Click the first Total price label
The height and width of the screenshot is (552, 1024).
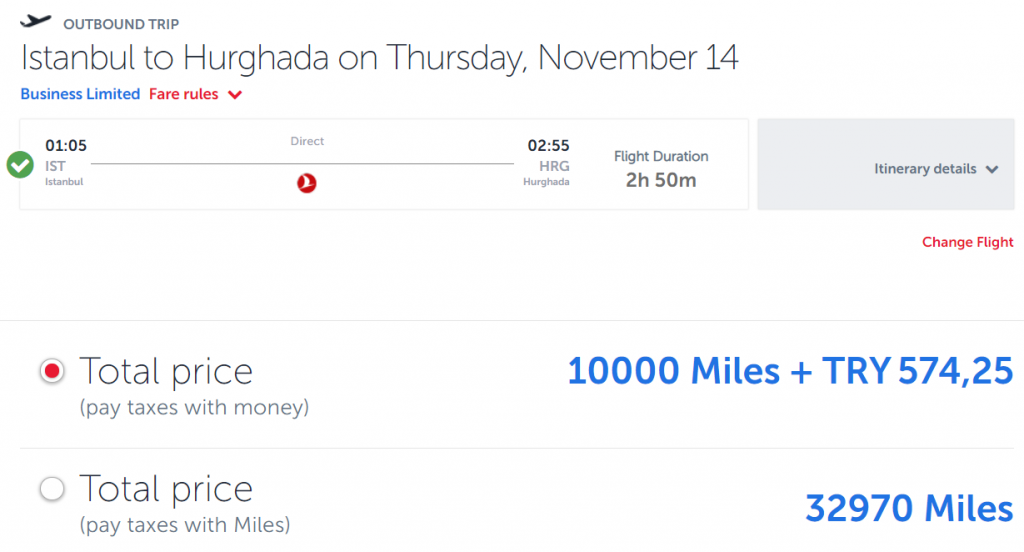coord(166,371)
